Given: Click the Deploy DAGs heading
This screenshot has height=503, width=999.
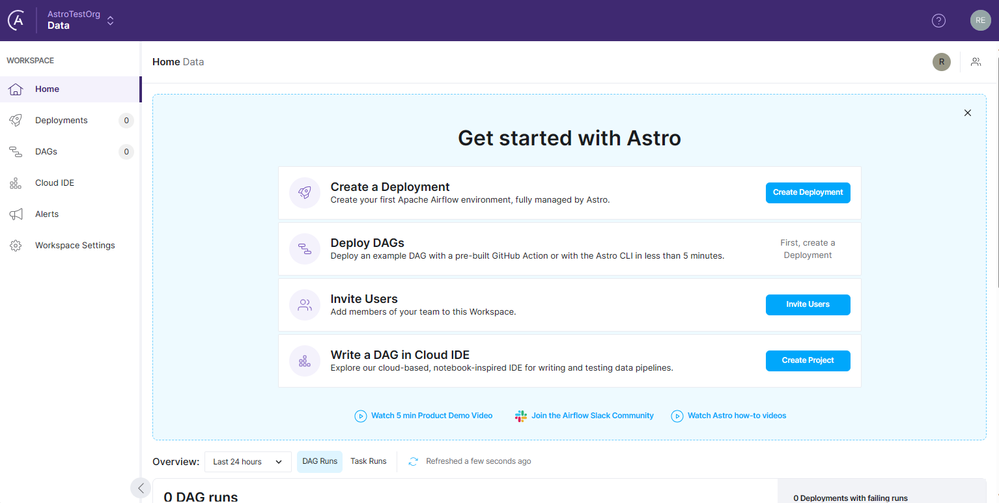Looking at the screenshot, I should (x=367, y=243).
